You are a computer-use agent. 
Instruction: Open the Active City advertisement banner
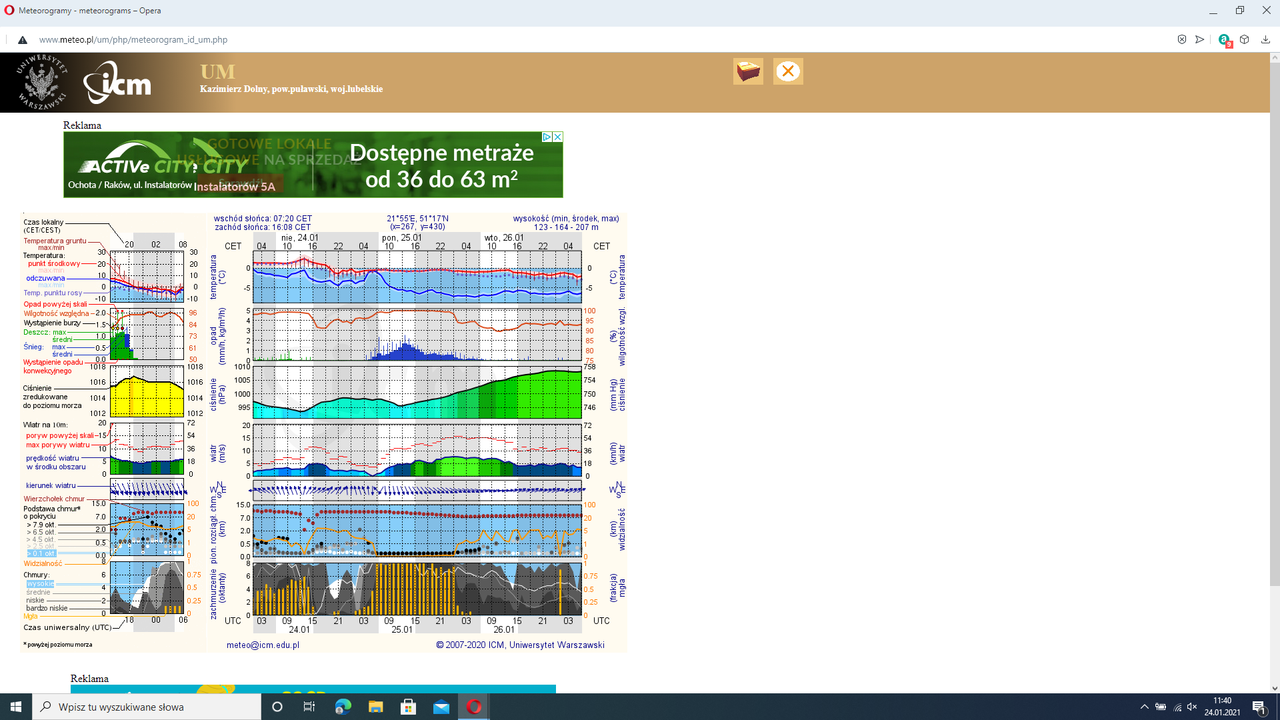(313, 165)
